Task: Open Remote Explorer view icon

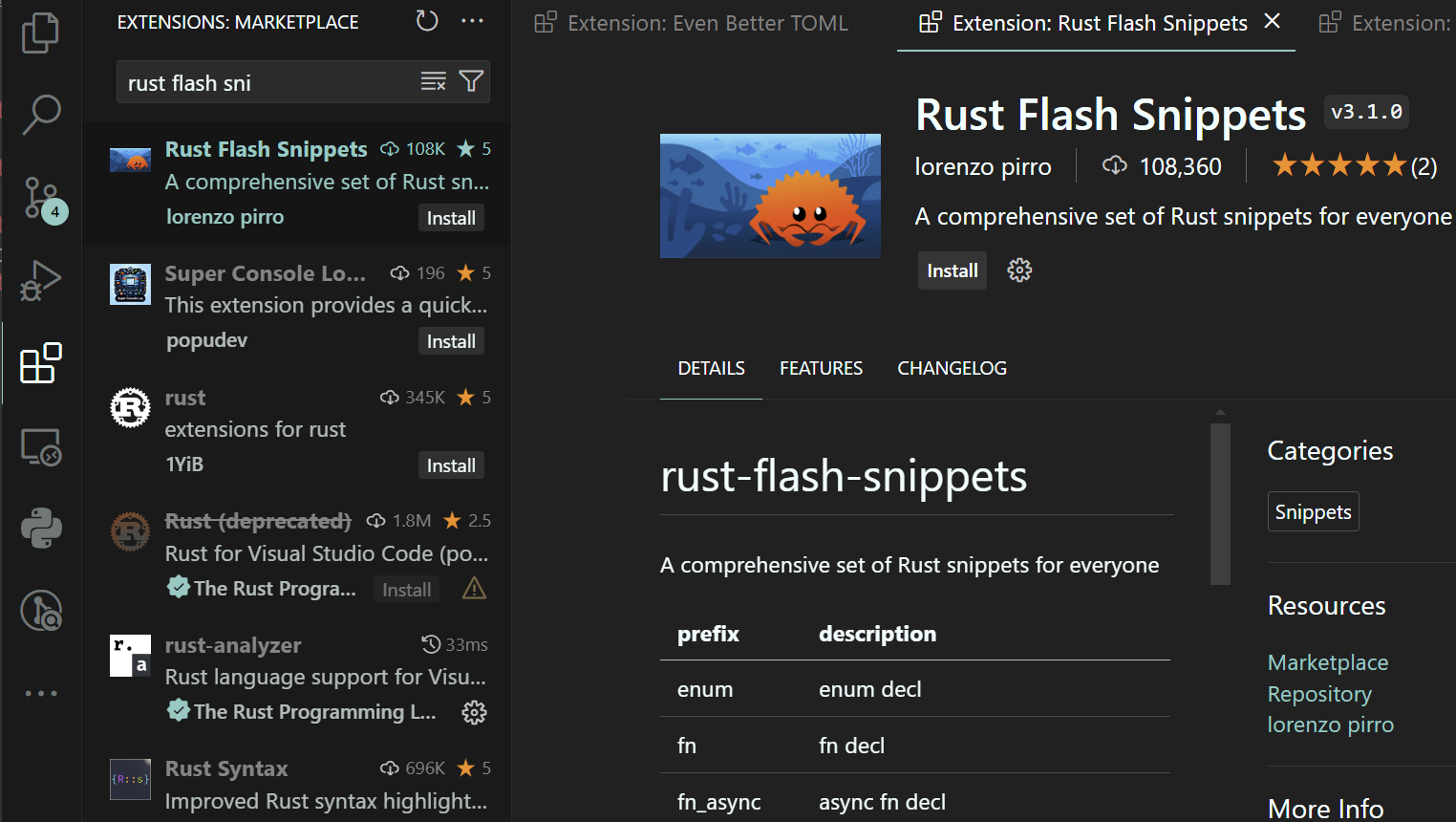Action: point(41,446)
